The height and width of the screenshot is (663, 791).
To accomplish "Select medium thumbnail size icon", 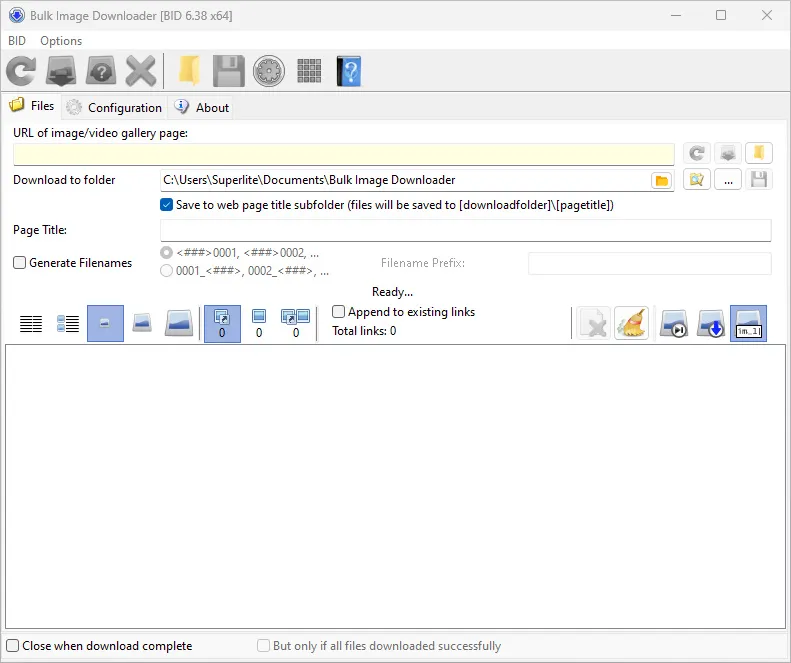I will 142,323.
